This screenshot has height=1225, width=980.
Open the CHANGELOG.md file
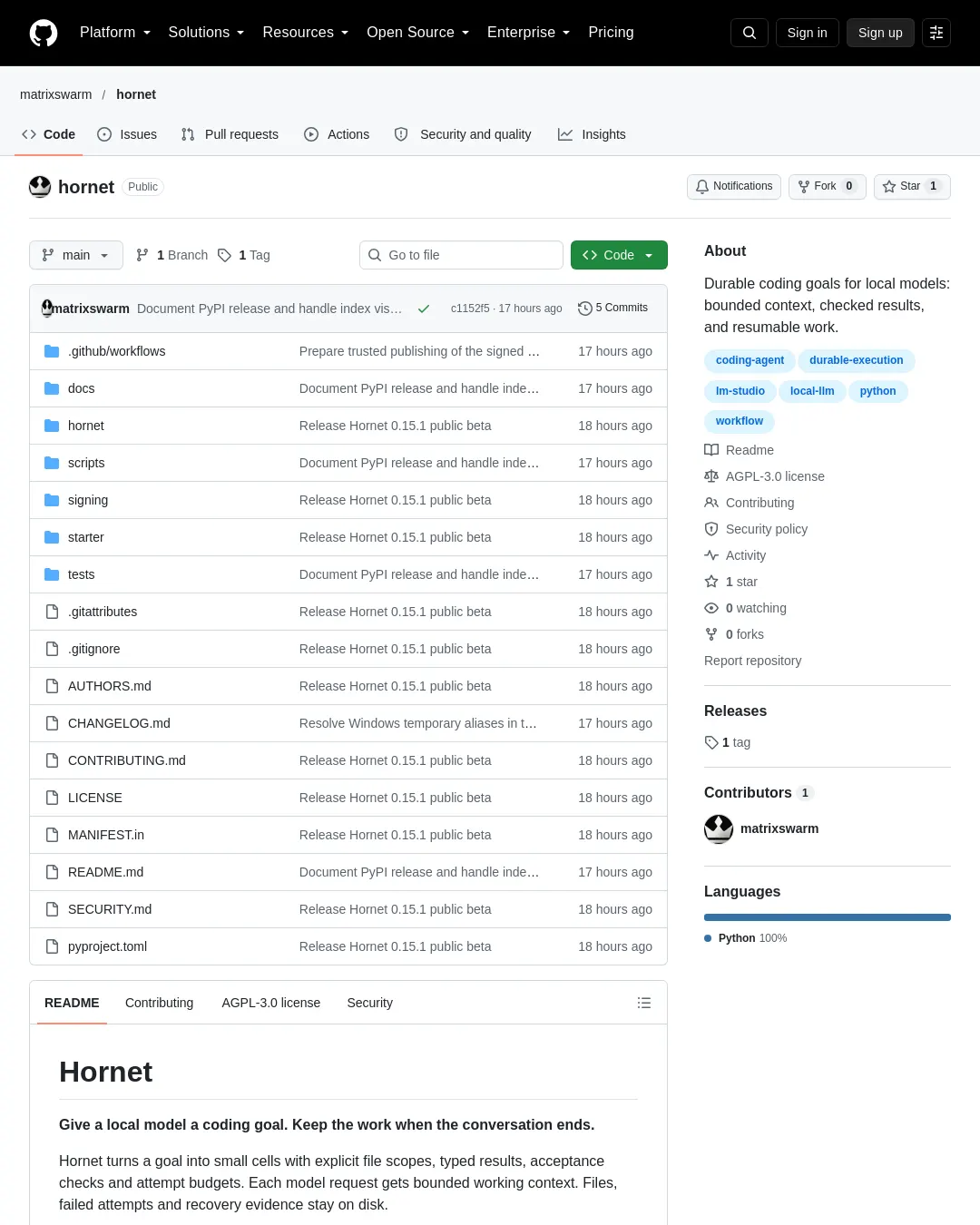pos(119,723)
